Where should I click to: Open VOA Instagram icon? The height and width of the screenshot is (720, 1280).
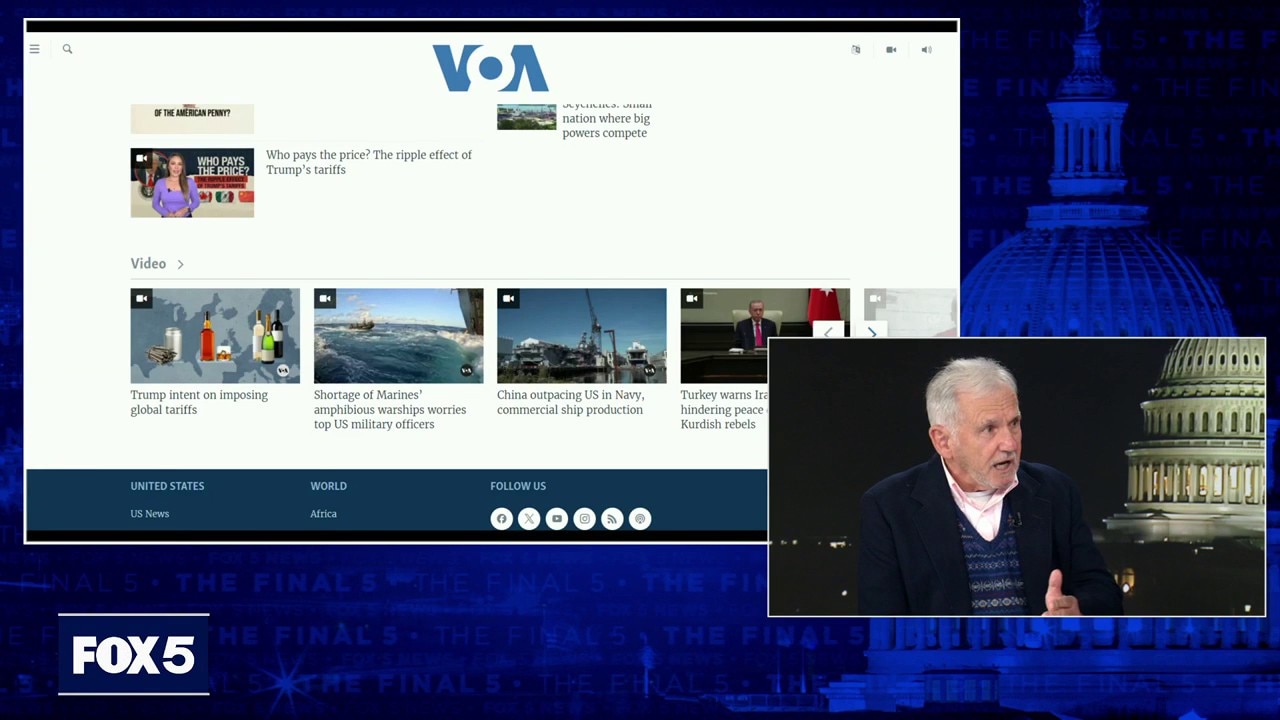coord(585,519)
